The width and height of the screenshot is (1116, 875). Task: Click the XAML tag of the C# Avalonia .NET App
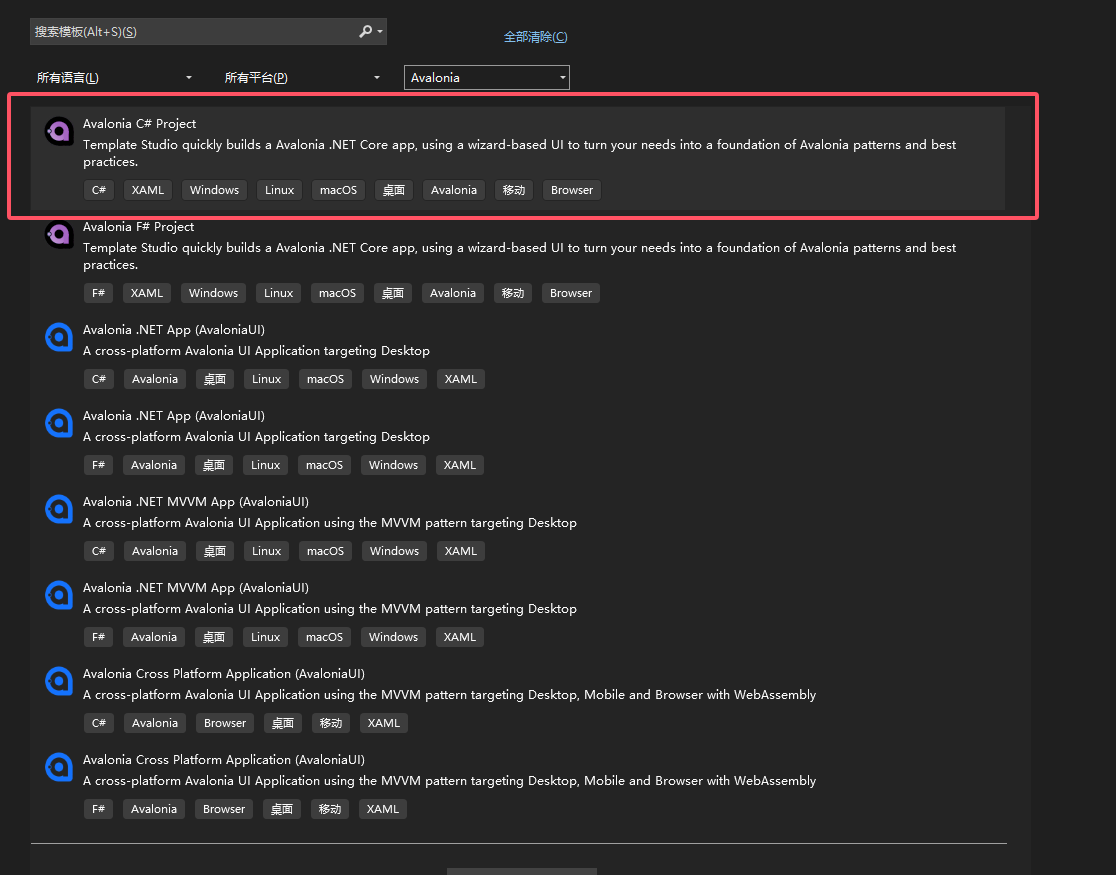tap(460, 379)
